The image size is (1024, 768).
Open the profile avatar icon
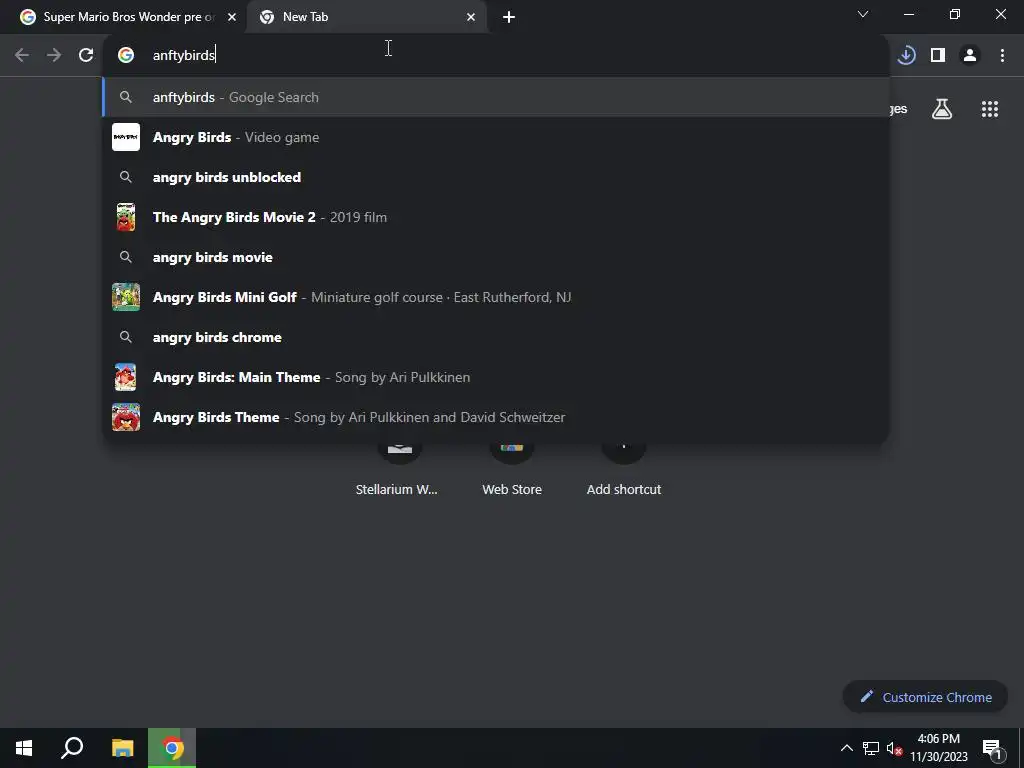point(970,55)
